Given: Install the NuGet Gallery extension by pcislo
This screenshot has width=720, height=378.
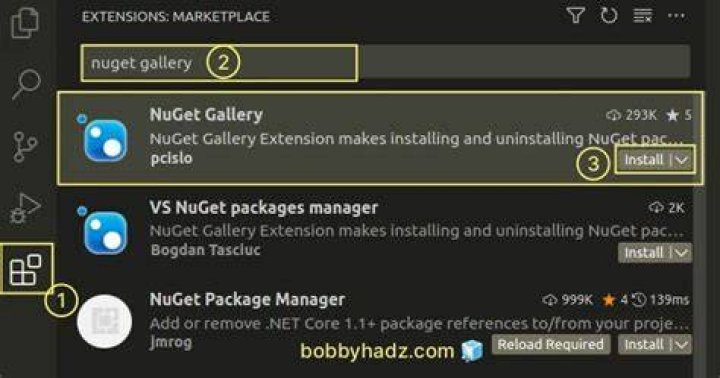Looking at the screenshot, I should click(x=644, y=159).
